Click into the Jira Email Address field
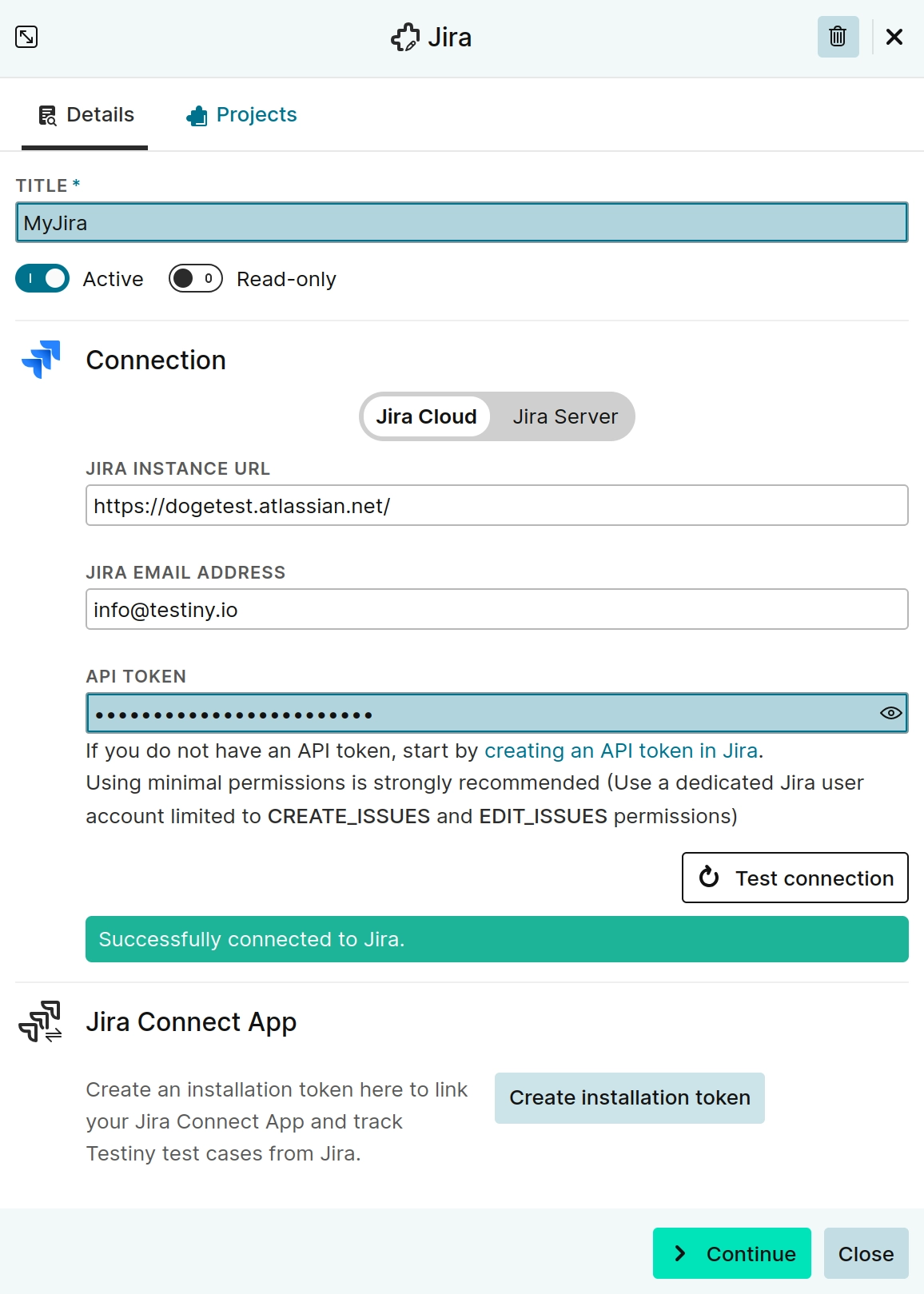The height and width of the screenshot is (1294, 924). coord(496,609)
